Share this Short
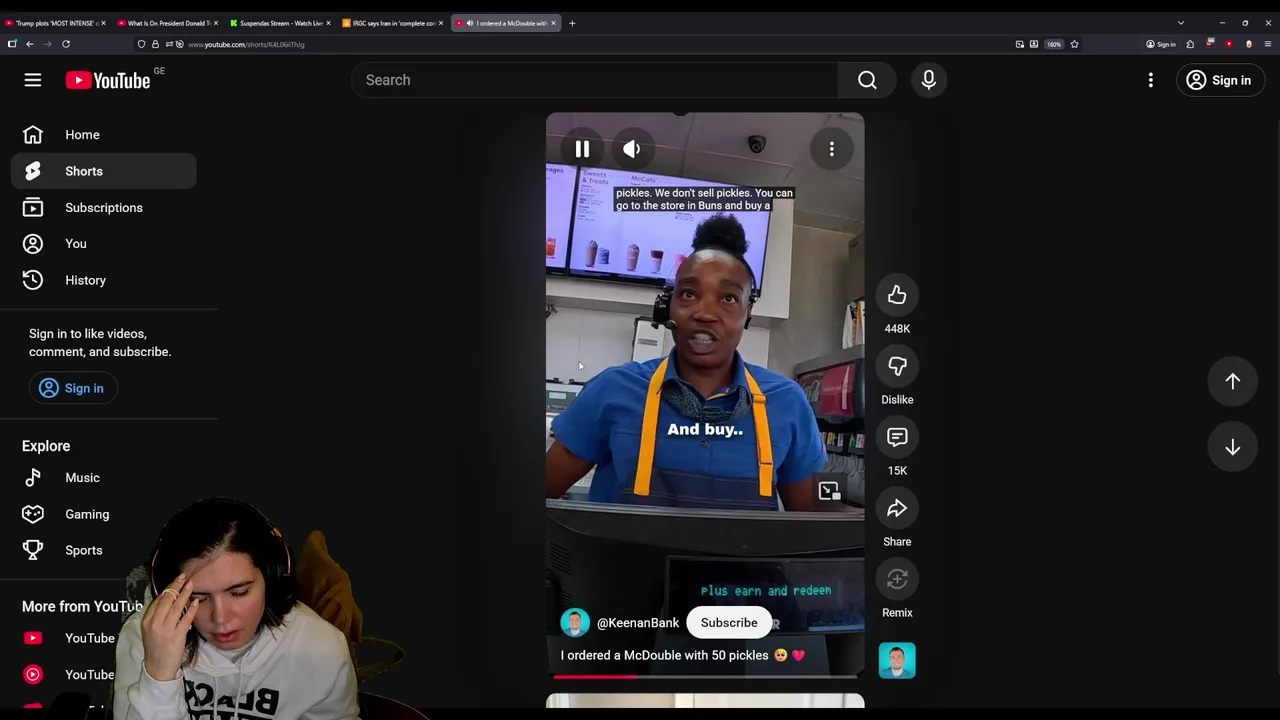 (897, 508)
